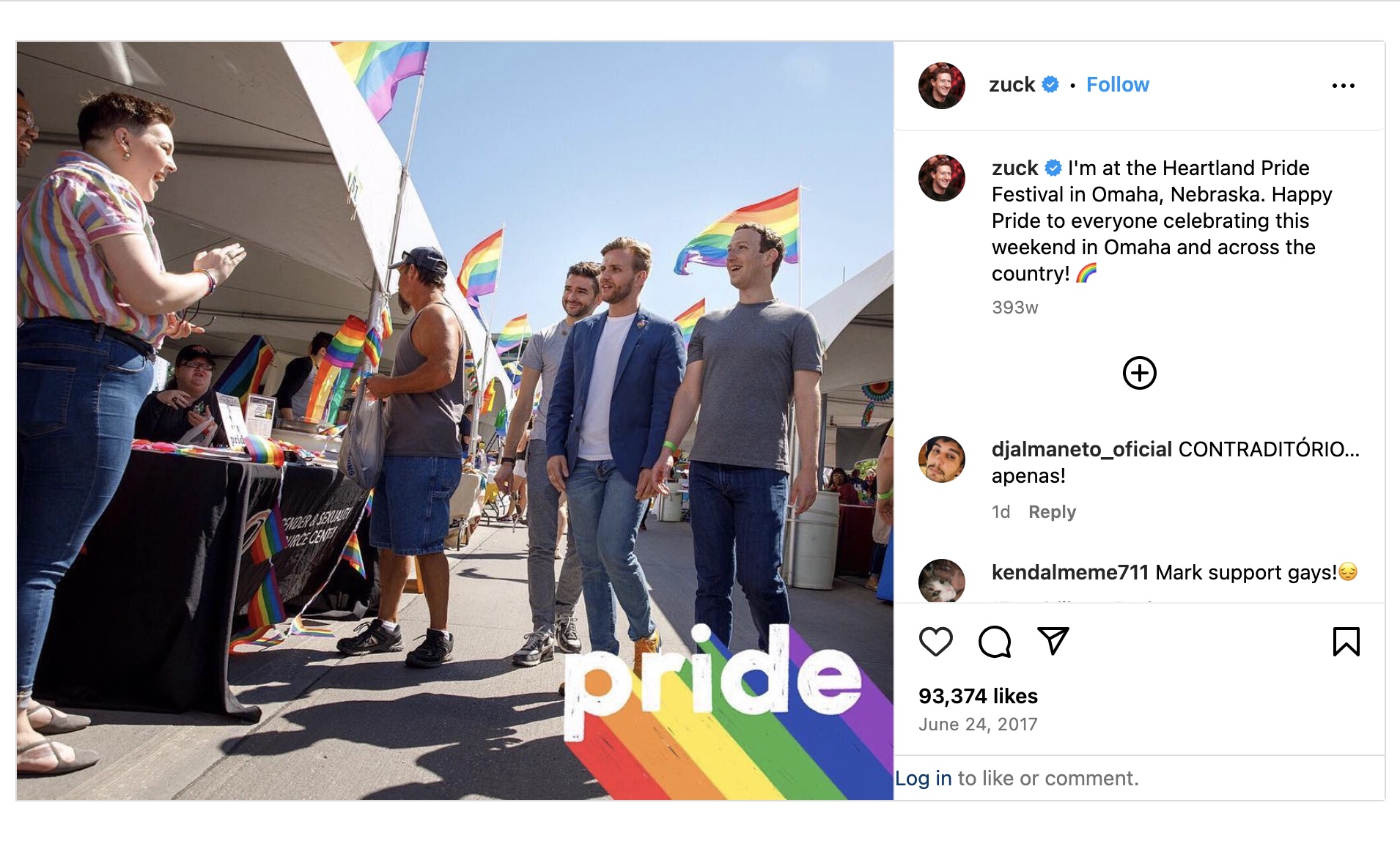The width and height of the screenshot is (1400, 841).
Task: Click the Pride festival photo
Action: (454, 420)
